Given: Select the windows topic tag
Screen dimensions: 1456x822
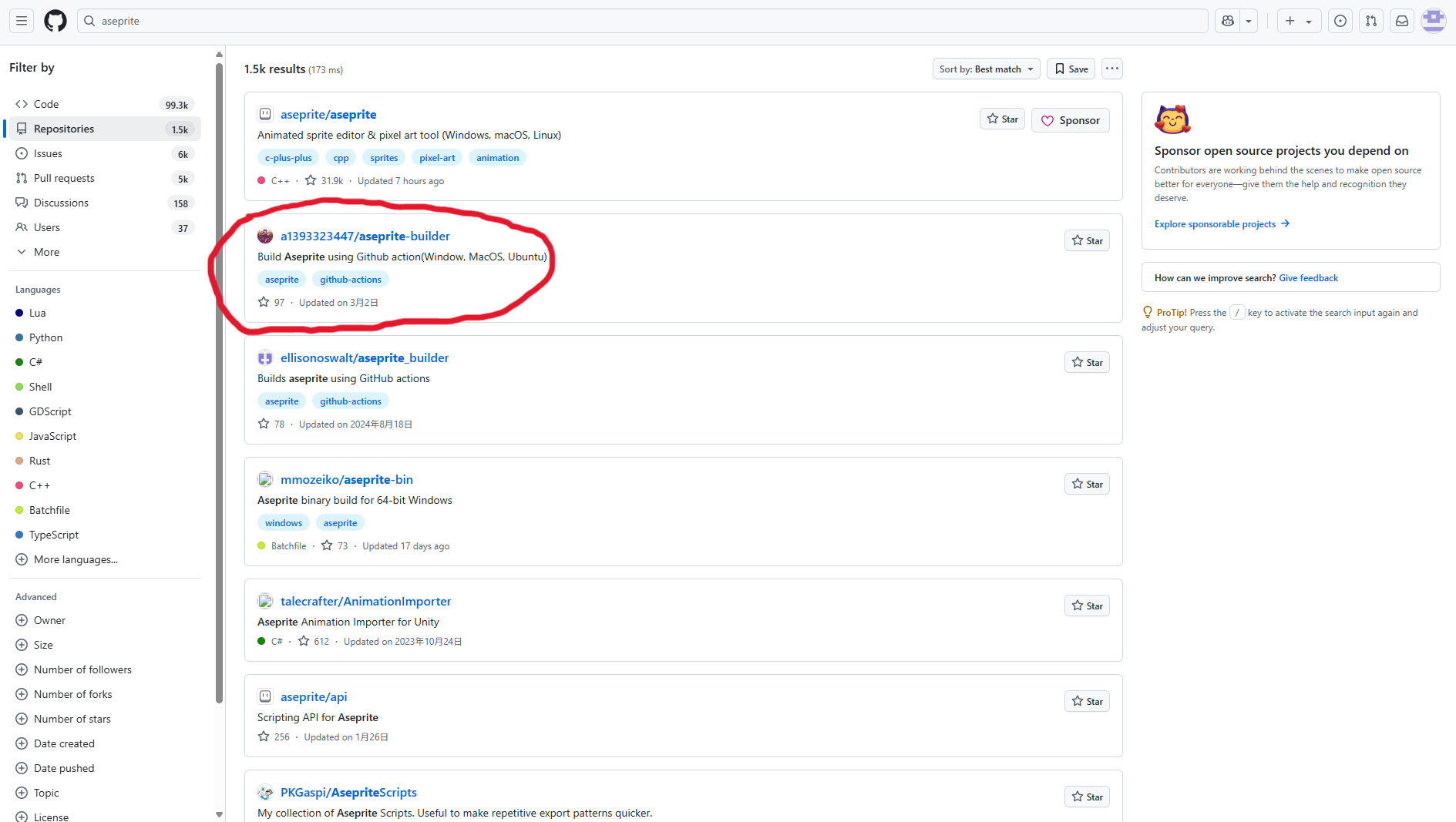Looking at the screenshot, I should pos(284,522).
